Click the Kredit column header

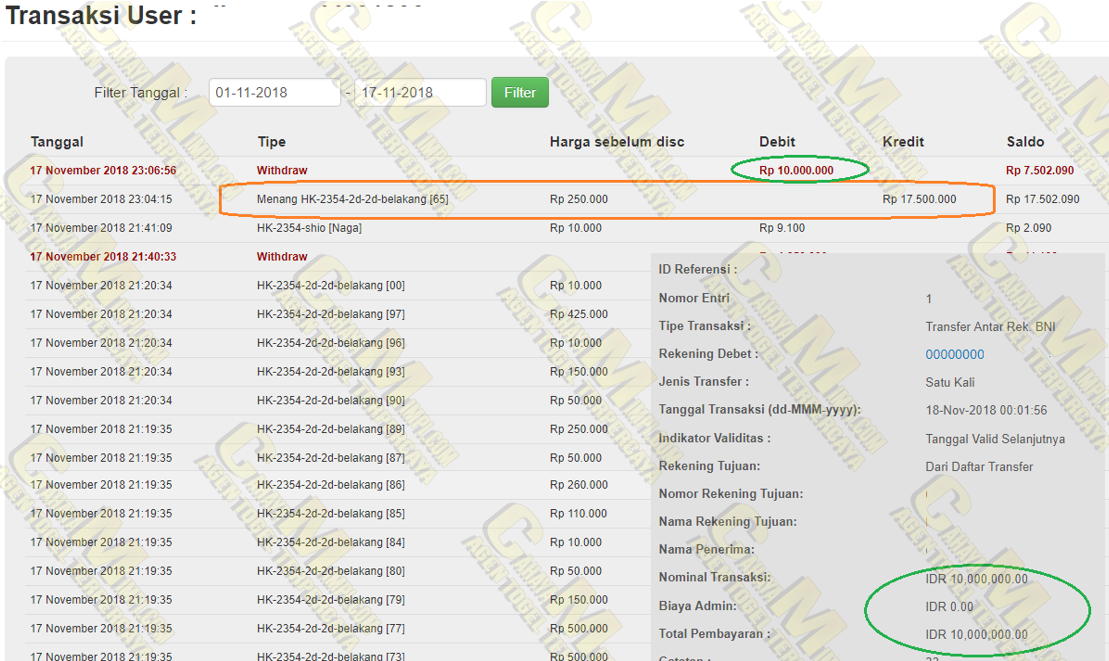903,142
